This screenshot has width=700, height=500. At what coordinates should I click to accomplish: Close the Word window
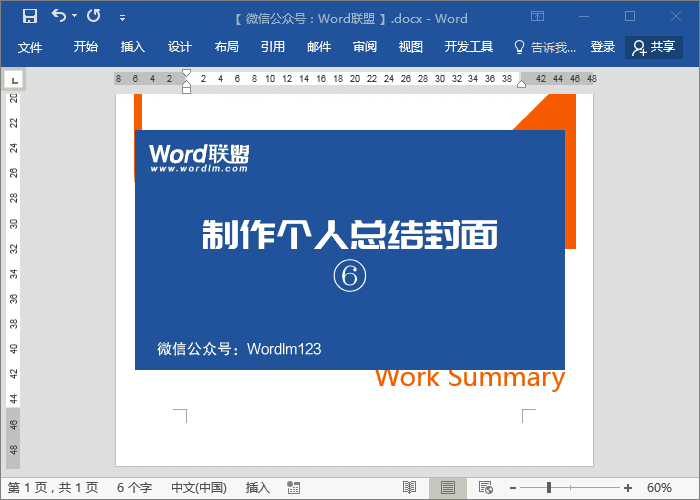click(676, 17)
